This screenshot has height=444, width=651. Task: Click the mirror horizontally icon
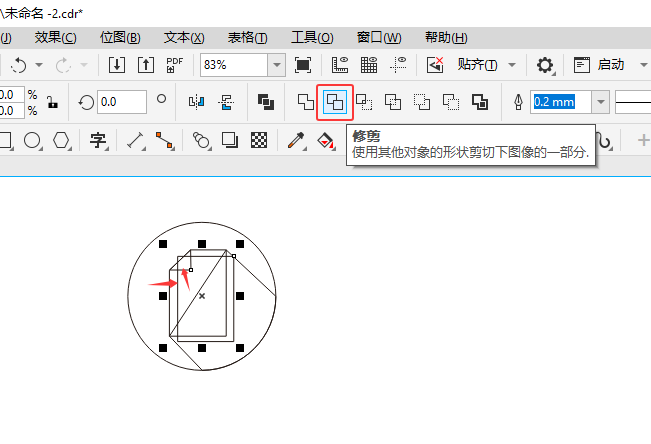point(196,102)
